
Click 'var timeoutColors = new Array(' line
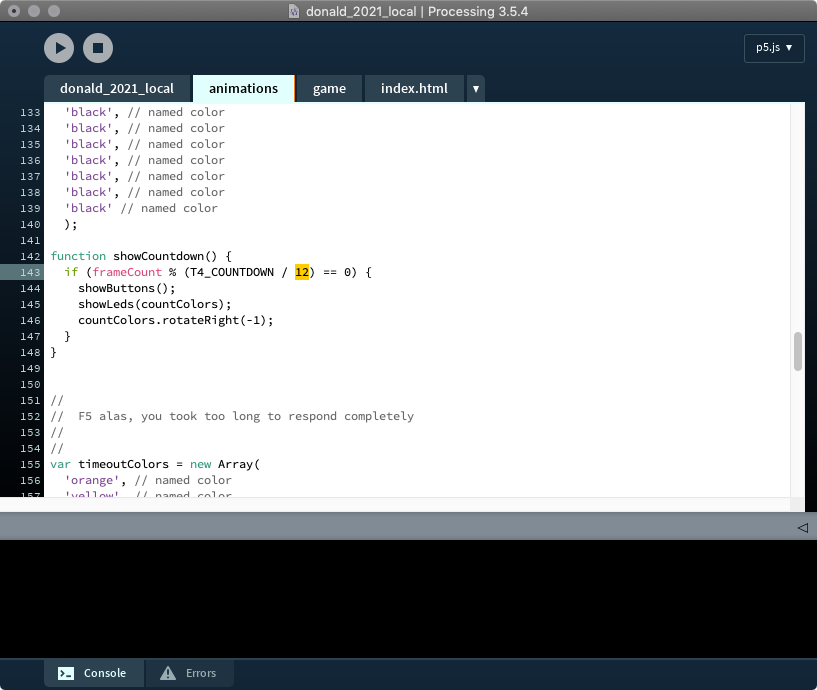click(x=155, y=464)
